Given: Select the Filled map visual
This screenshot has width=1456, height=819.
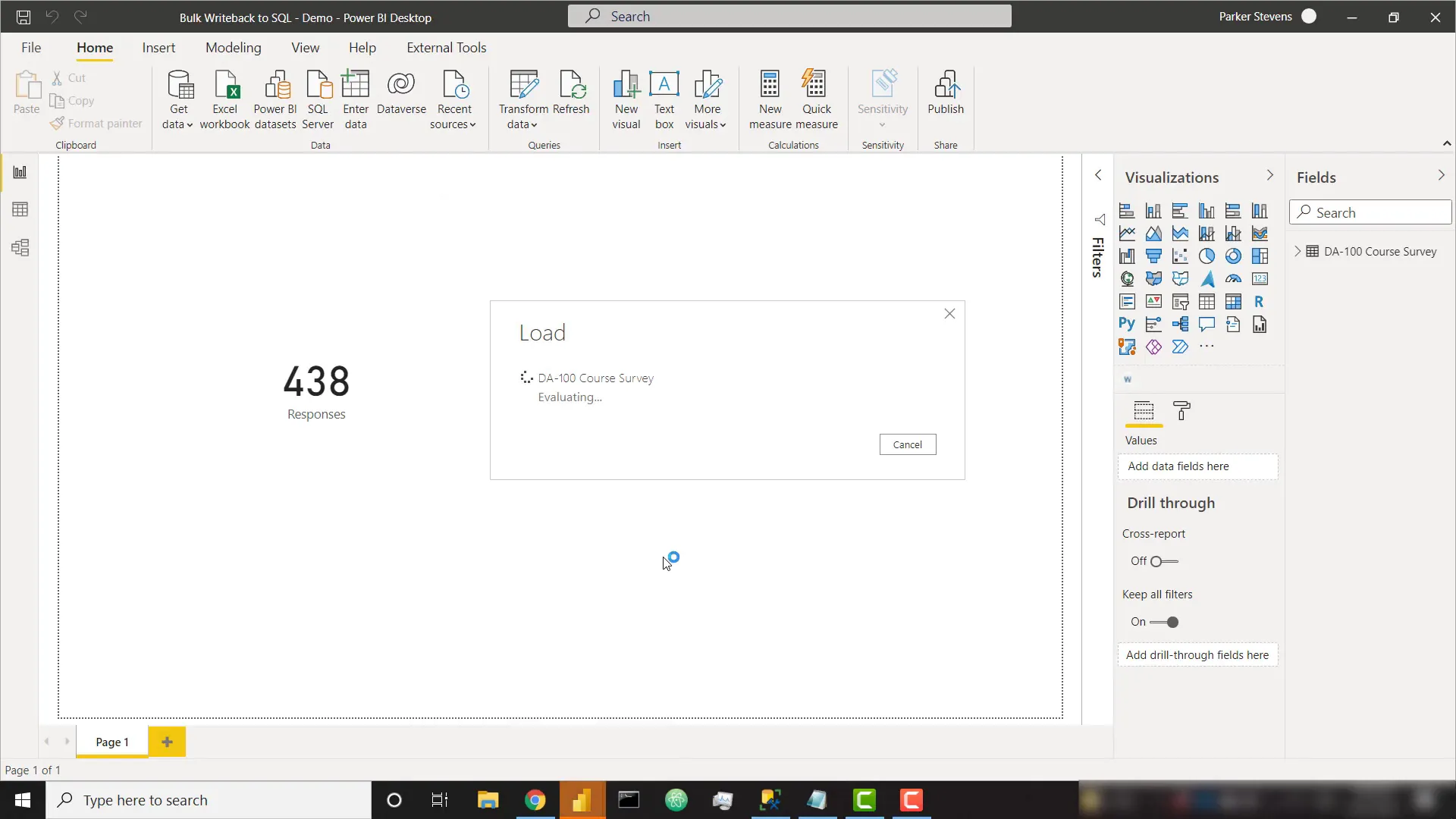Looking at the screenshot, I should 1153,279.
